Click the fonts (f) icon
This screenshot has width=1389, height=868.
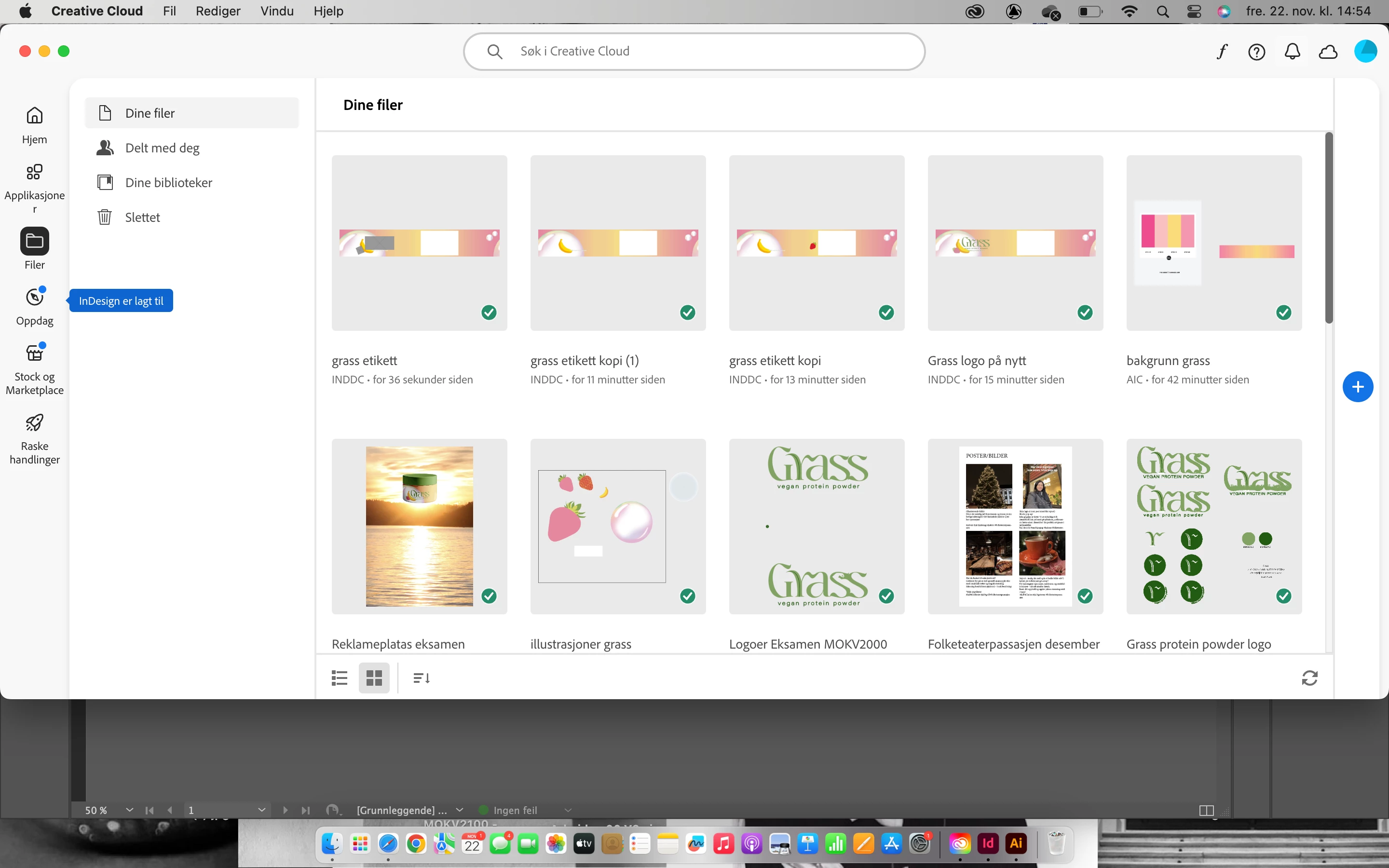[x=1222, y=52]
